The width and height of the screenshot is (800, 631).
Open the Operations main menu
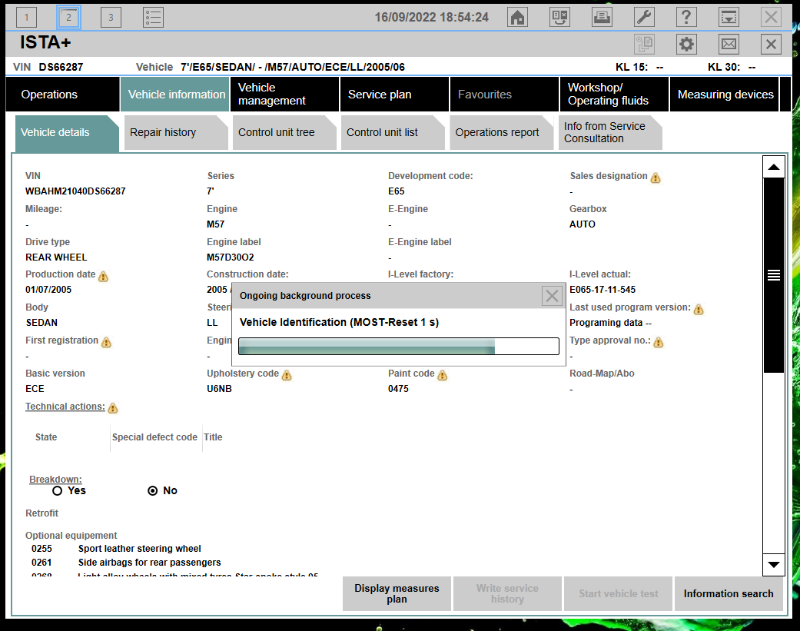62,94
